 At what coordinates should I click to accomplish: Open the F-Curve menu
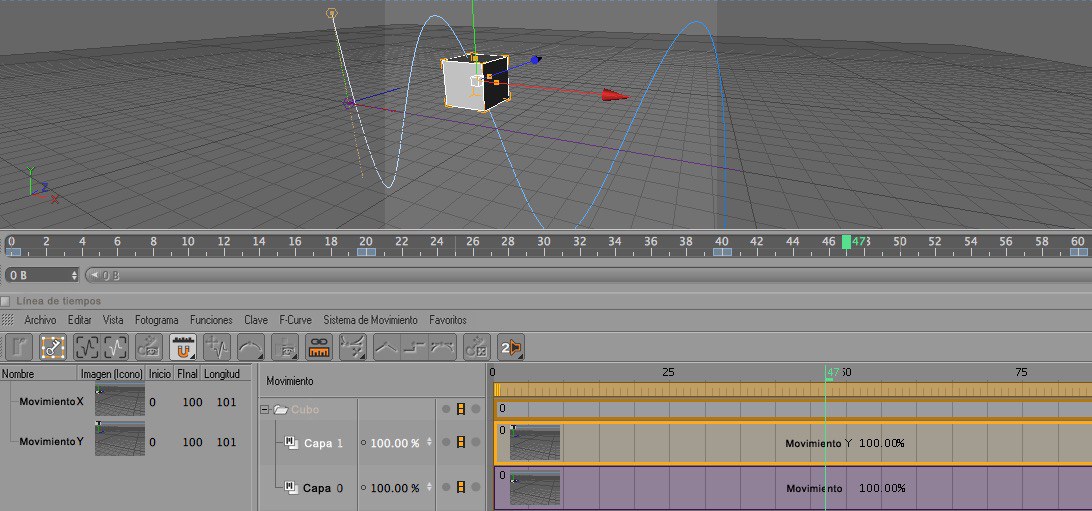point(295,320)
